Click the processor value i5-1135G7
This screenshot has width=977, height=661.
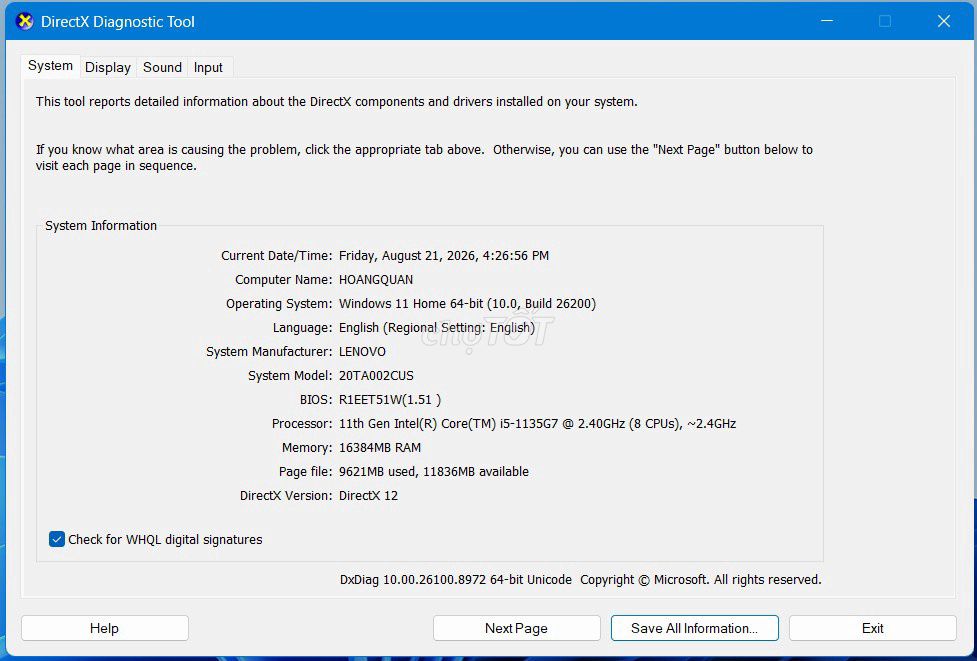point(536,424)
